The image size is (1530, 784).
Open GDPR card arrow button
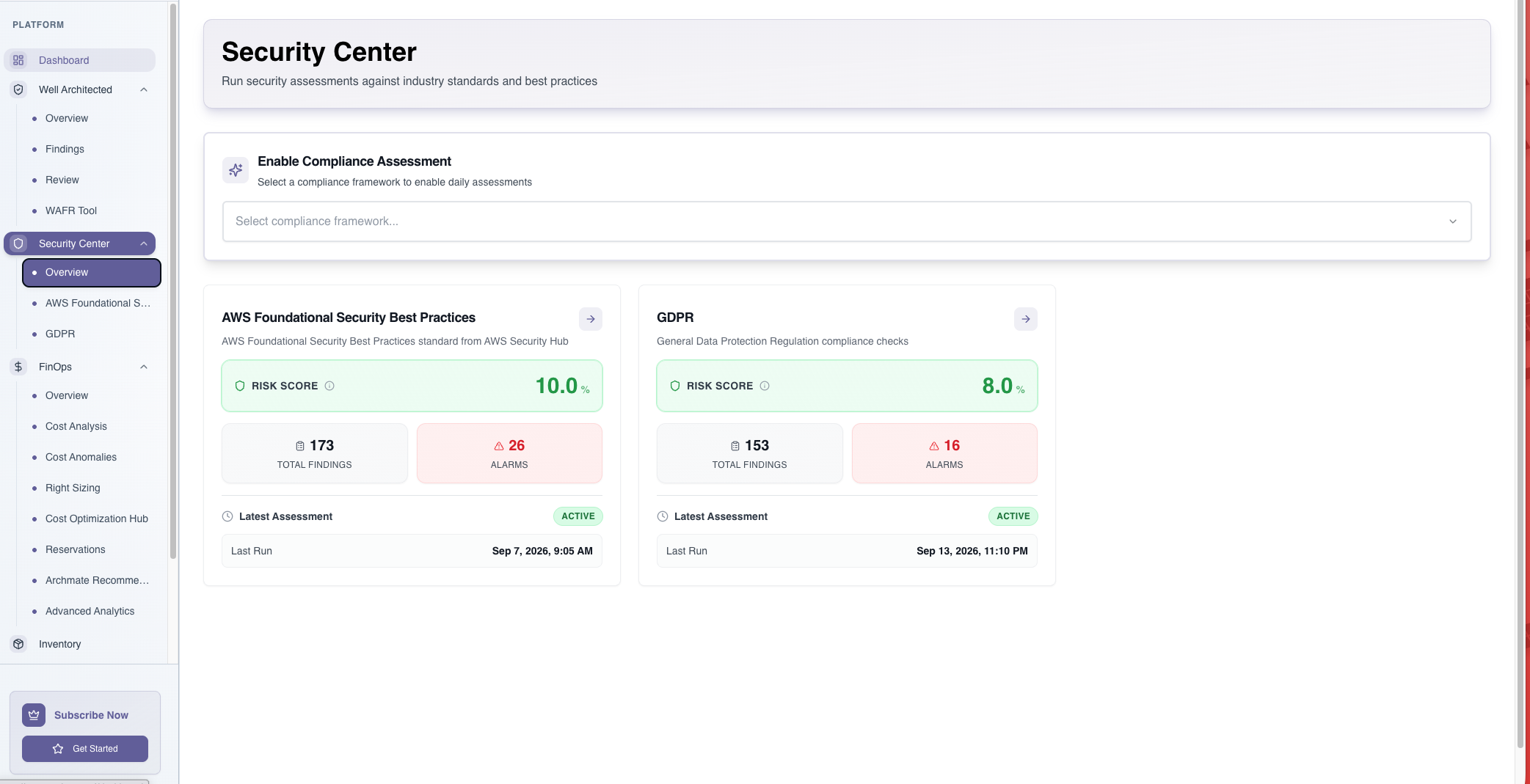point(1026,319)
